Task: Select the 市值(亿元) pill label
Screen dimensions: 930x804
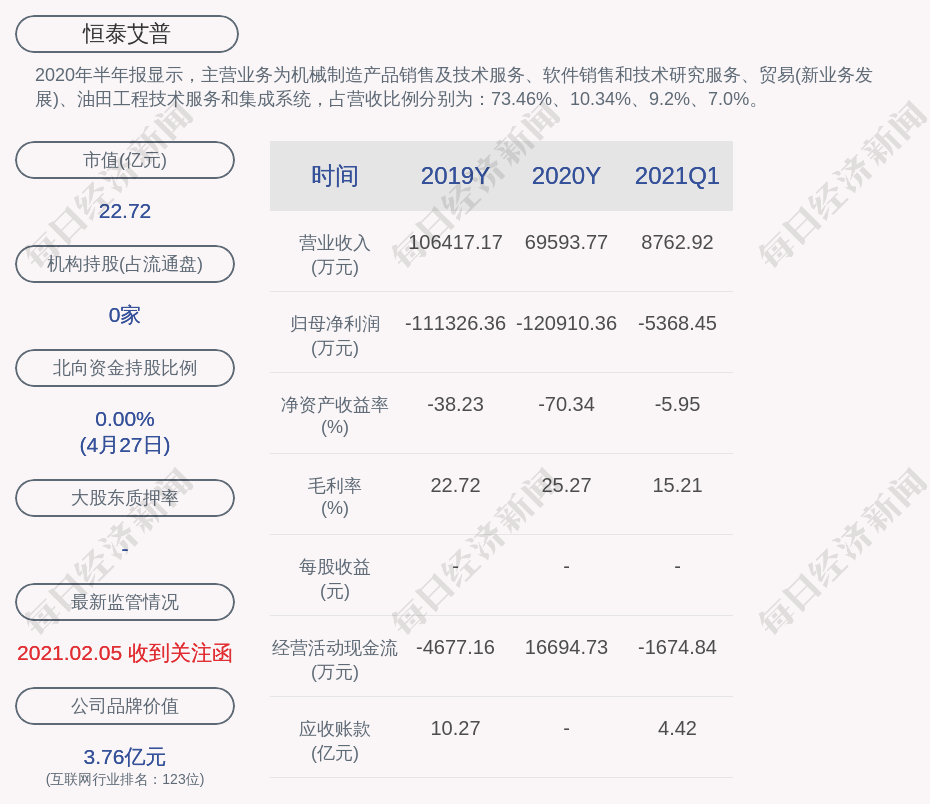Action: 125,160
